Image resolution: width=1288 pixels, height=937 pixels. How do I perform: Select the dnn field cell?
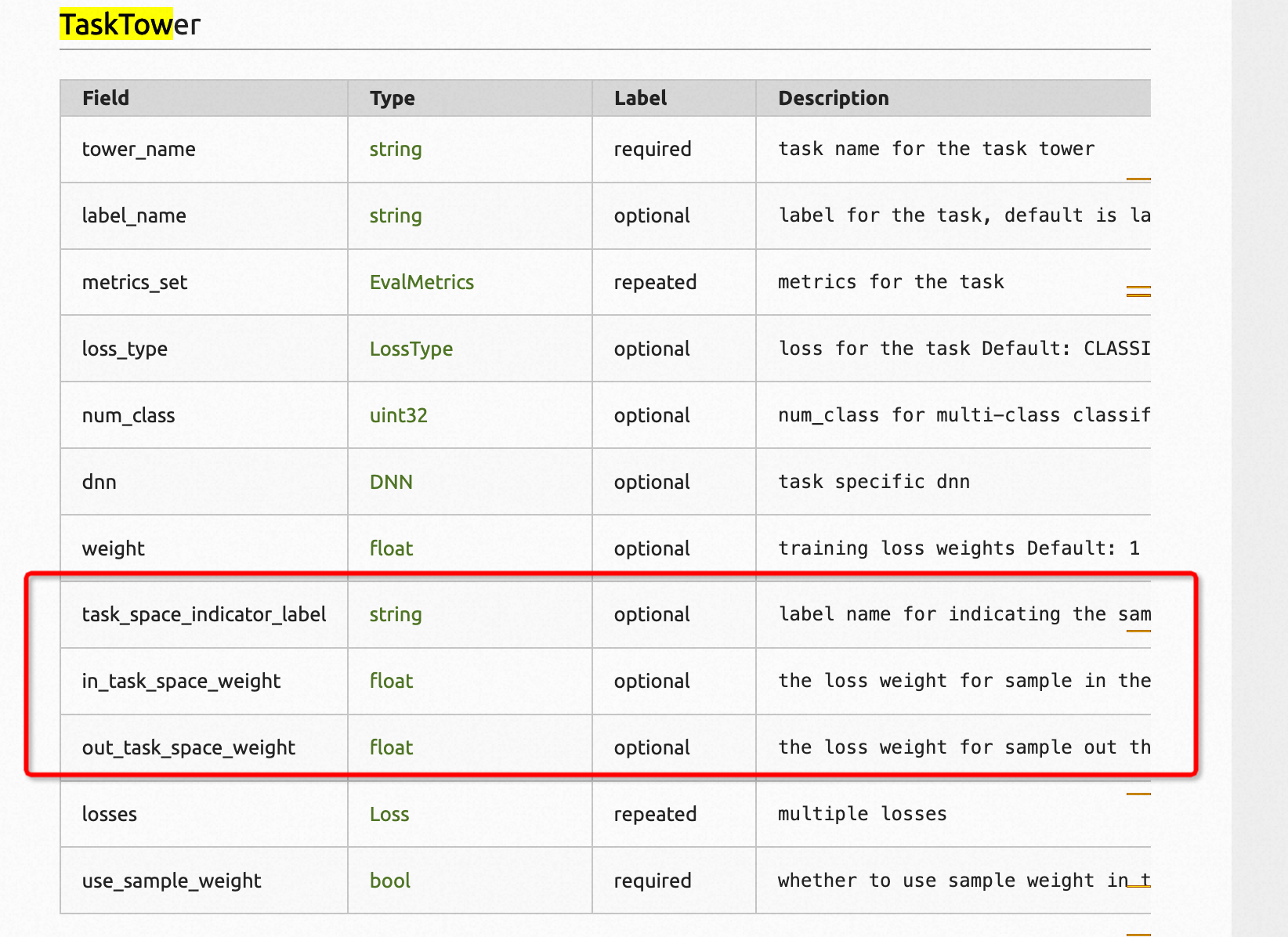(x=204, y=482)
